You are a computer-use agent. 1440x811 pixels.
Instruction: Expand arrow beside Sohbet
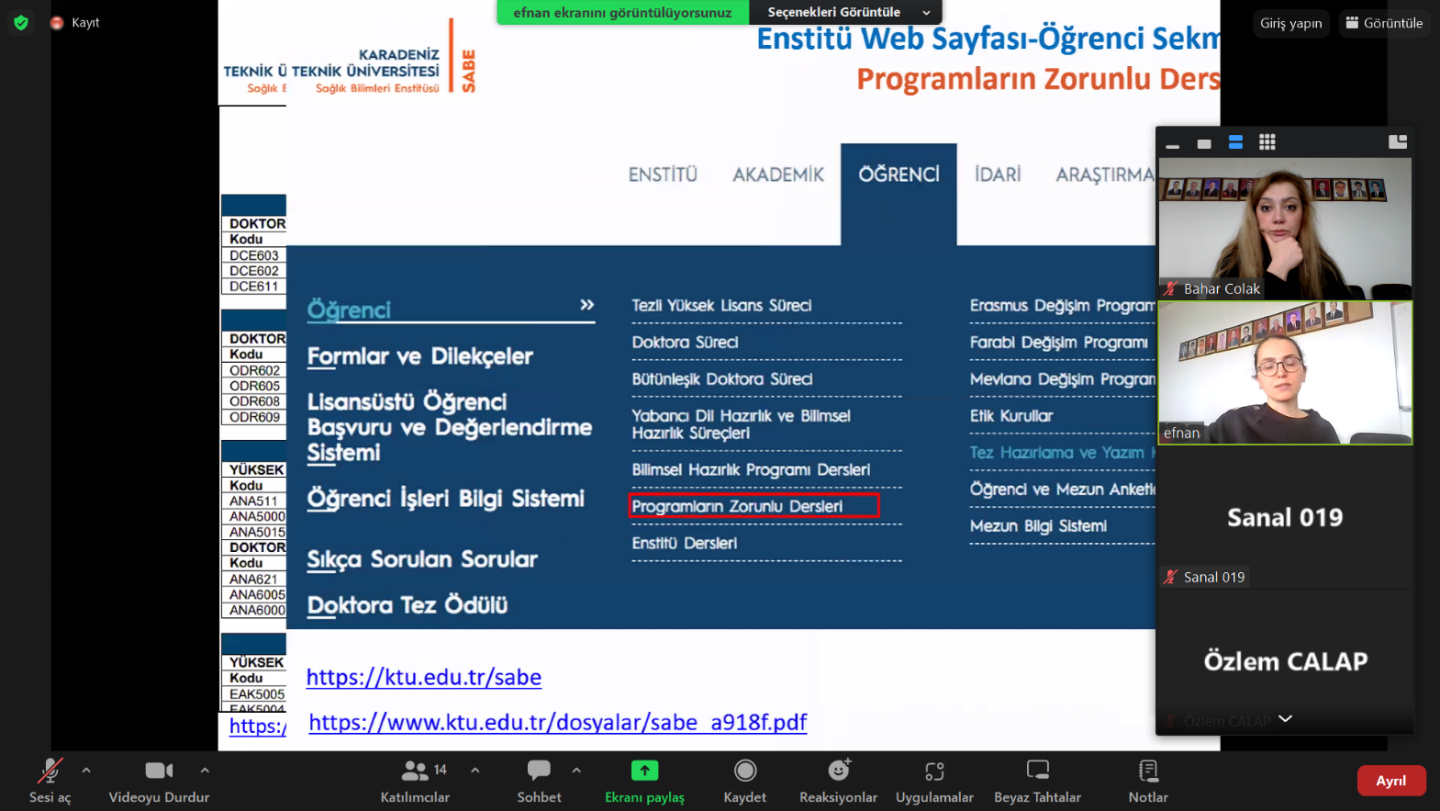pyautogui.click(x=576, y=770)
